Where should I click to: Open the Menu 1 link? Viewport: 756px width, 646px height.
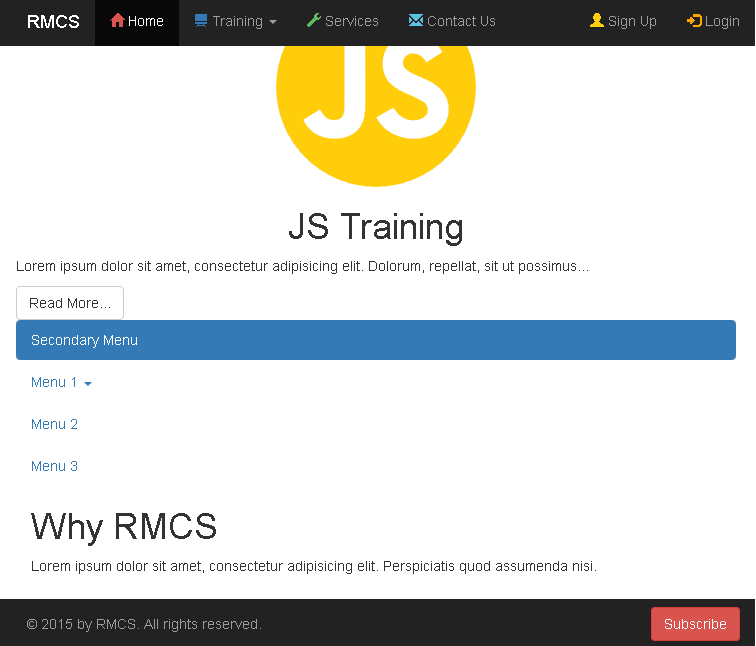tap(54, 382)
